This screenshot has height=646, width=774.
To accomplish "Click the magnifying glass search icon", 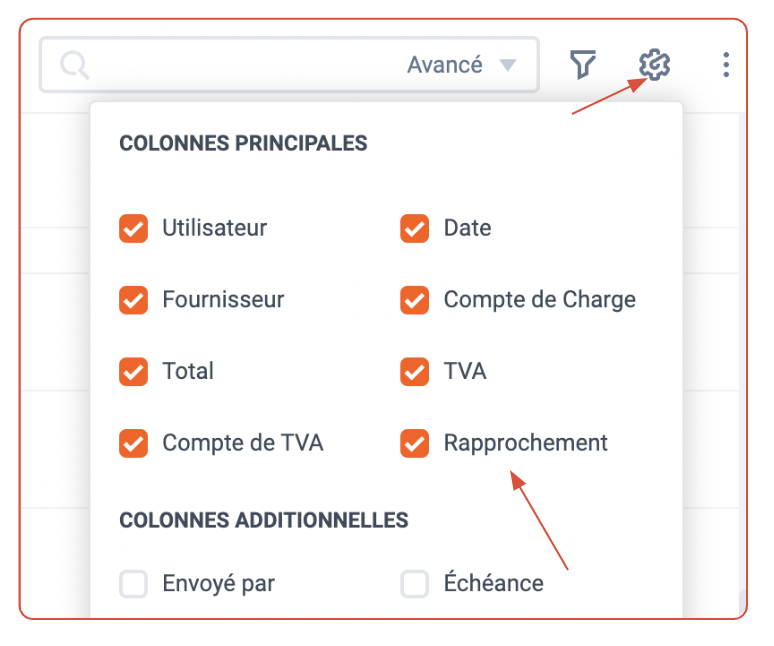I will (x=75, y=65).
